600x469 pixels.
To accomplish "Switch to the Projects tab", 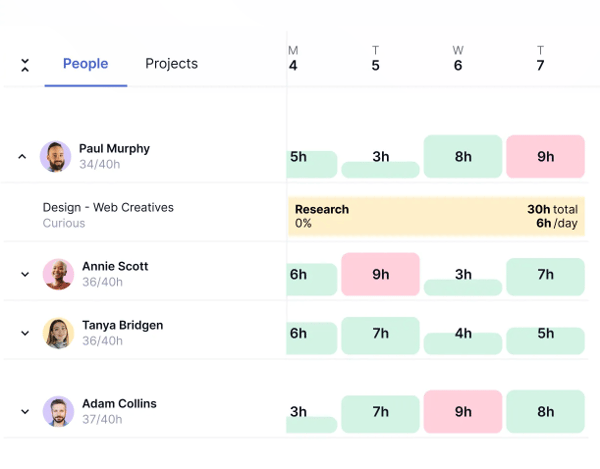I will [171, 64].
